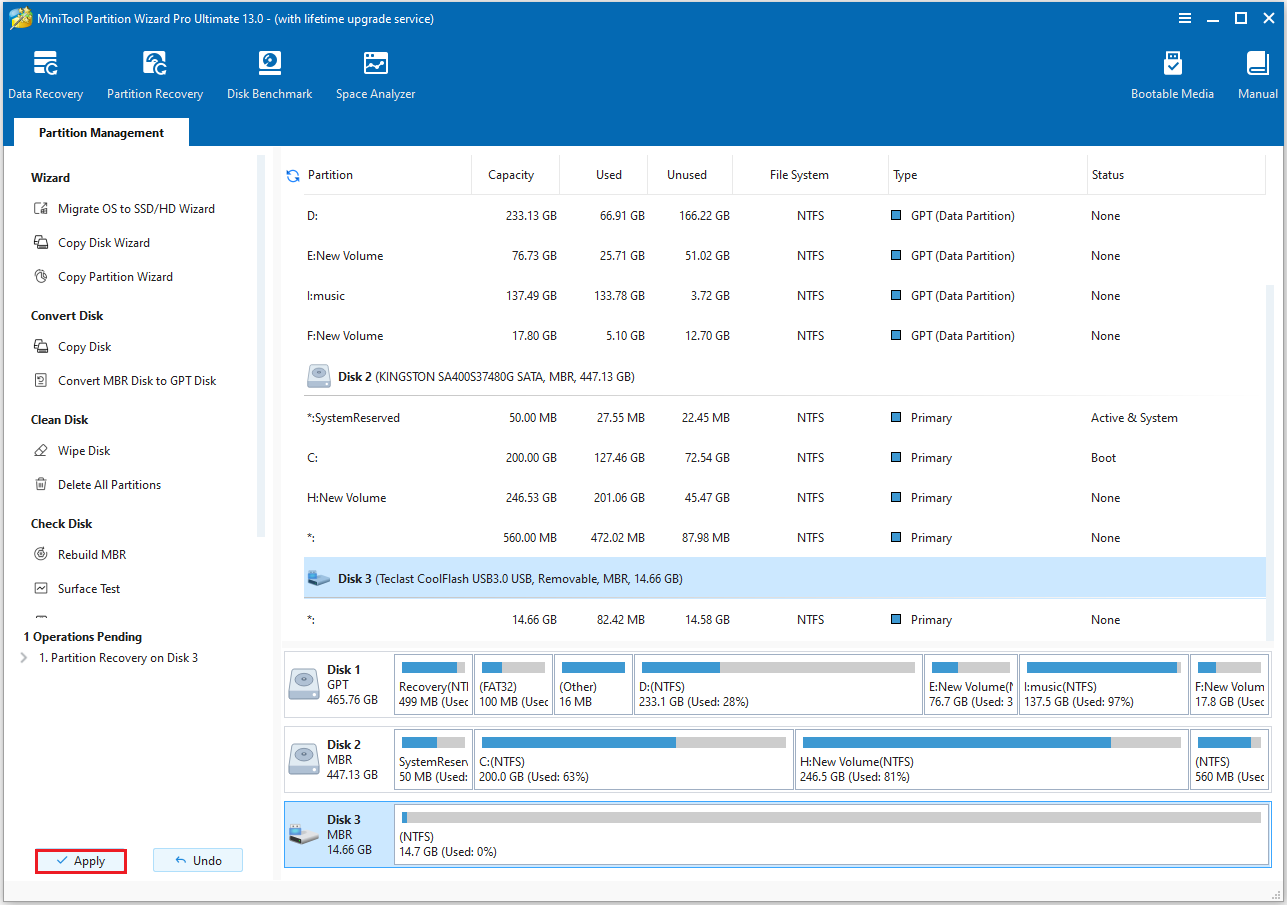
Task: Open the Manual
Action: point(1258,76)
